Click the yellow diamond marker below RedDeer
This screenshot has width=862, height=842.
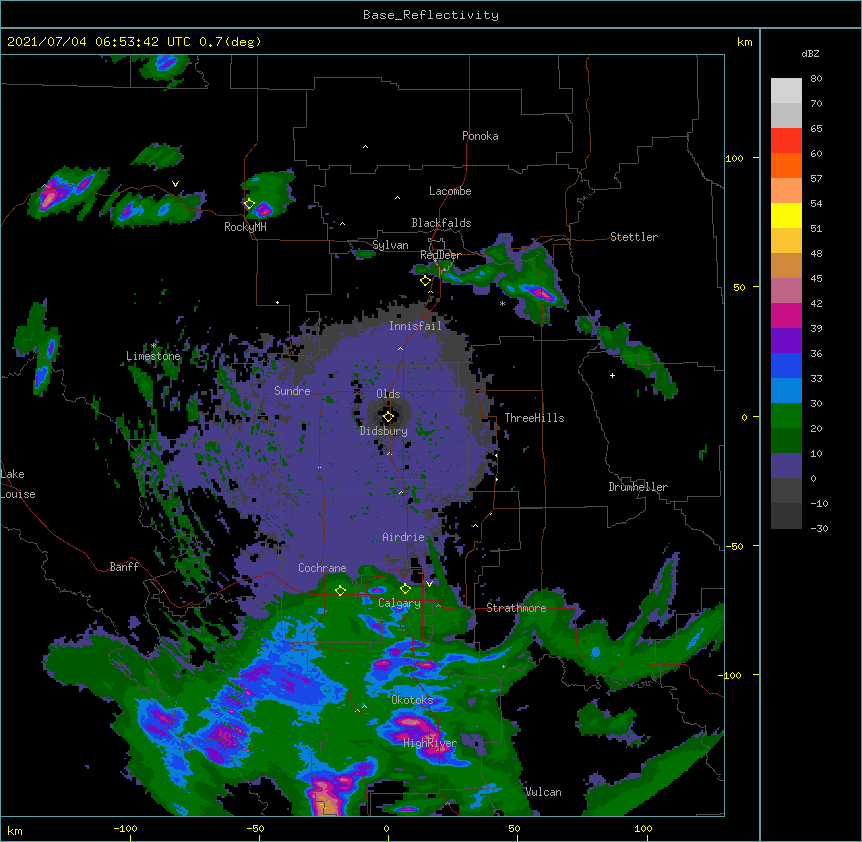tap(425, 281)
